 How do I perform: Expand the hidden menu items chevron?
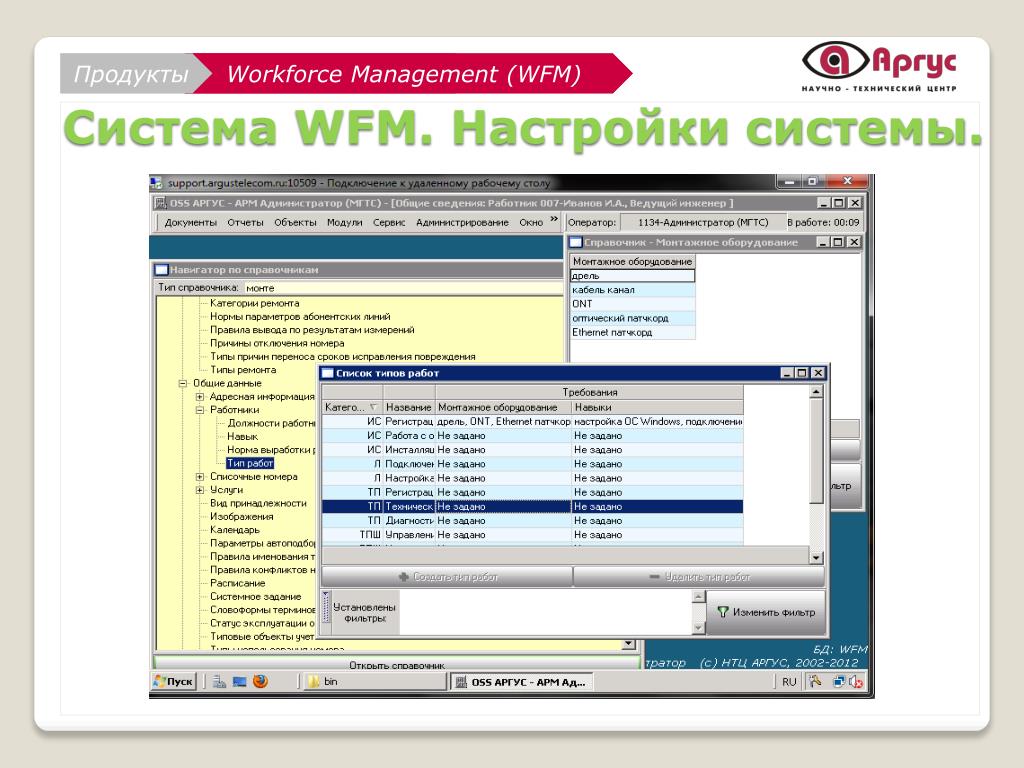(x=554, y=219)
